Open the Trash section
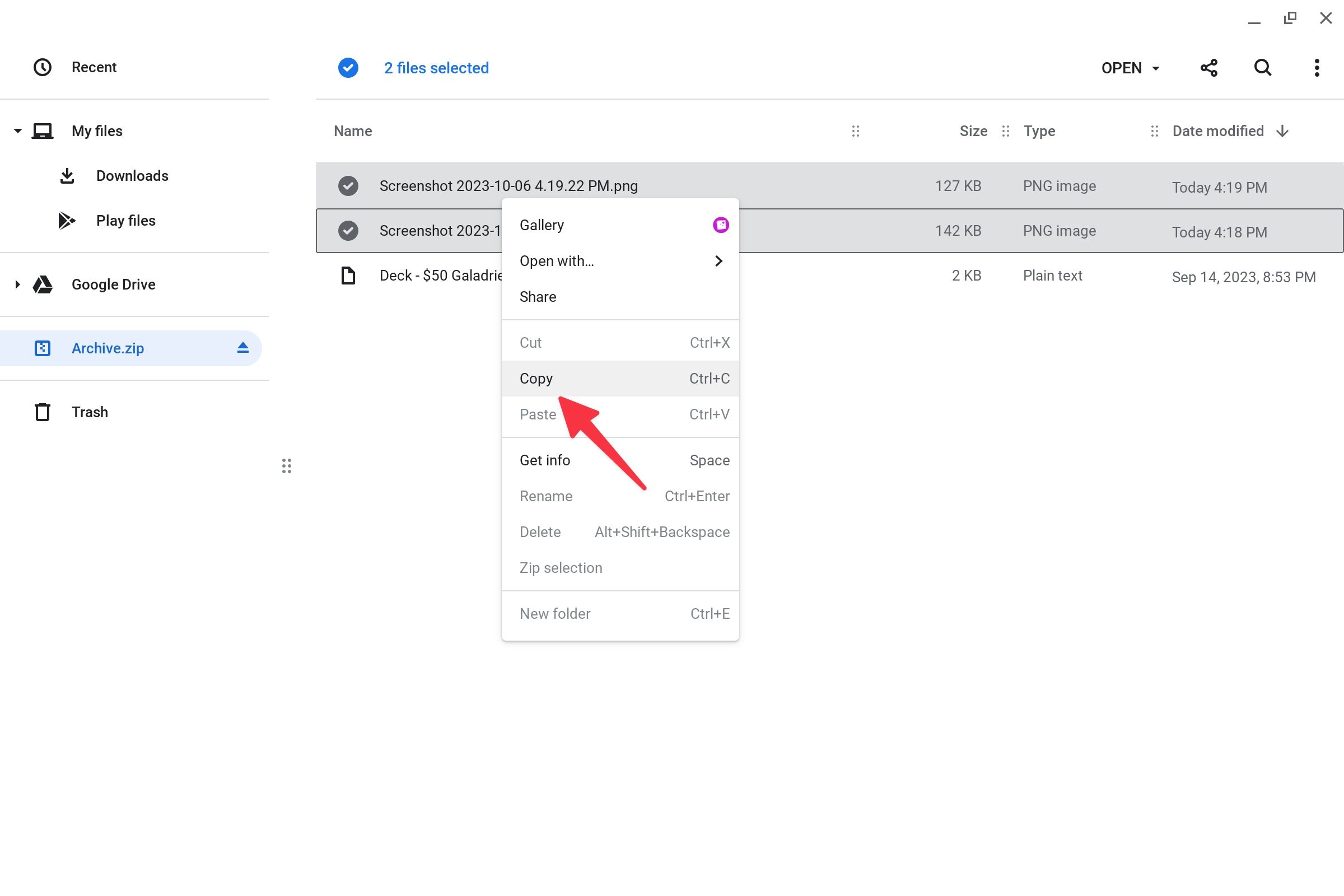This screenshot has width=1344, height=896. click(90, 412)
